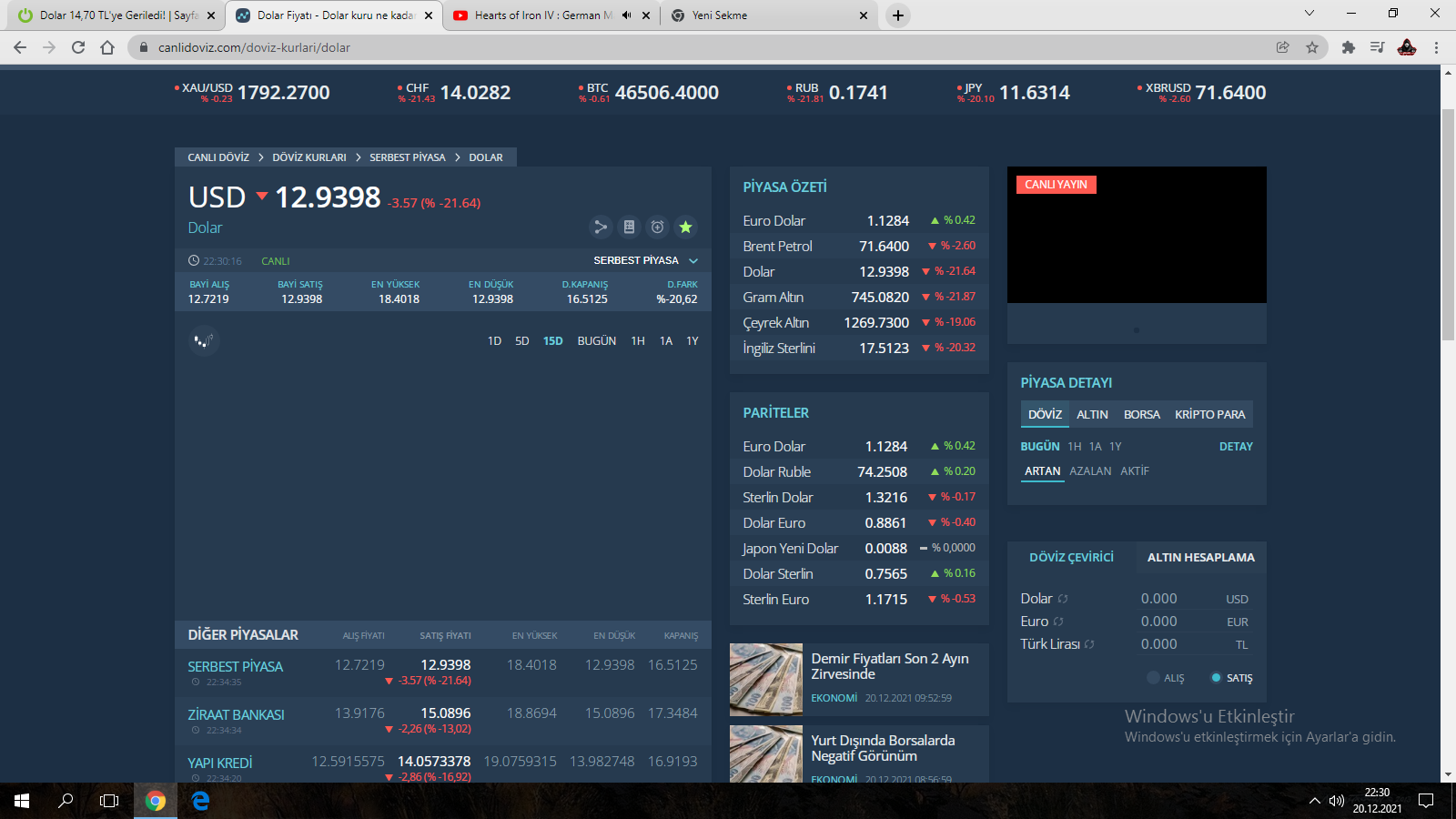Viewport: 1456px width, 819px height.
Task: Open the calculator icon next to the USD price
Action: click(629, 227)
